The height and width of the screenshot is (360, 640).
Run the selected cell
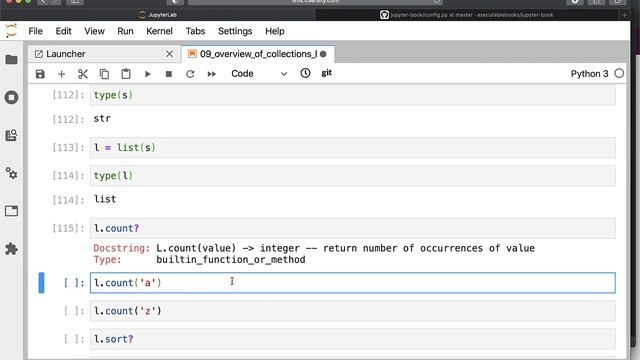(x=148, y=74)
